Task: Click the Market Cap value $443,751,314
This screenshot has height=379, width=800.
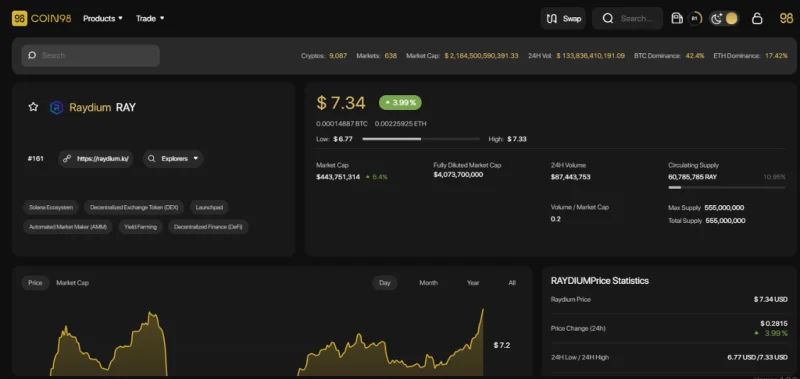Action: (338, 177)
